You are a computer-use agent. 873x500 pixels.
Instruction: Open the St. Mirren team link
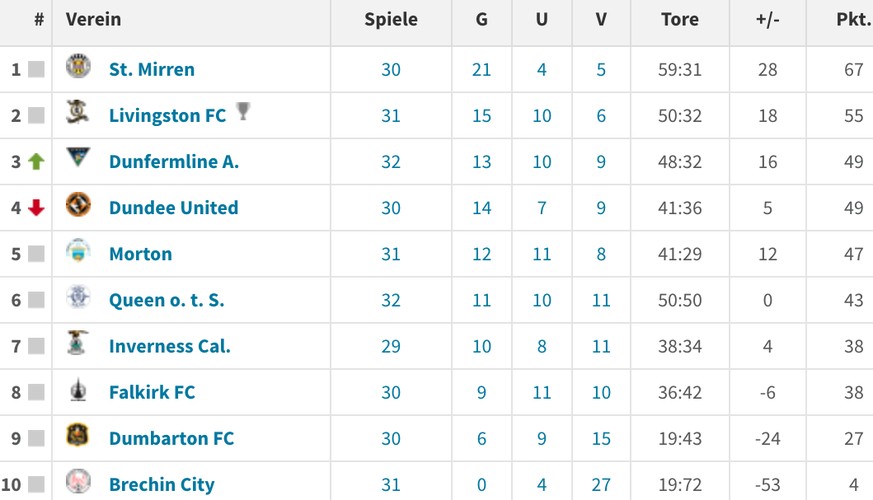click(x=152, y=70)
